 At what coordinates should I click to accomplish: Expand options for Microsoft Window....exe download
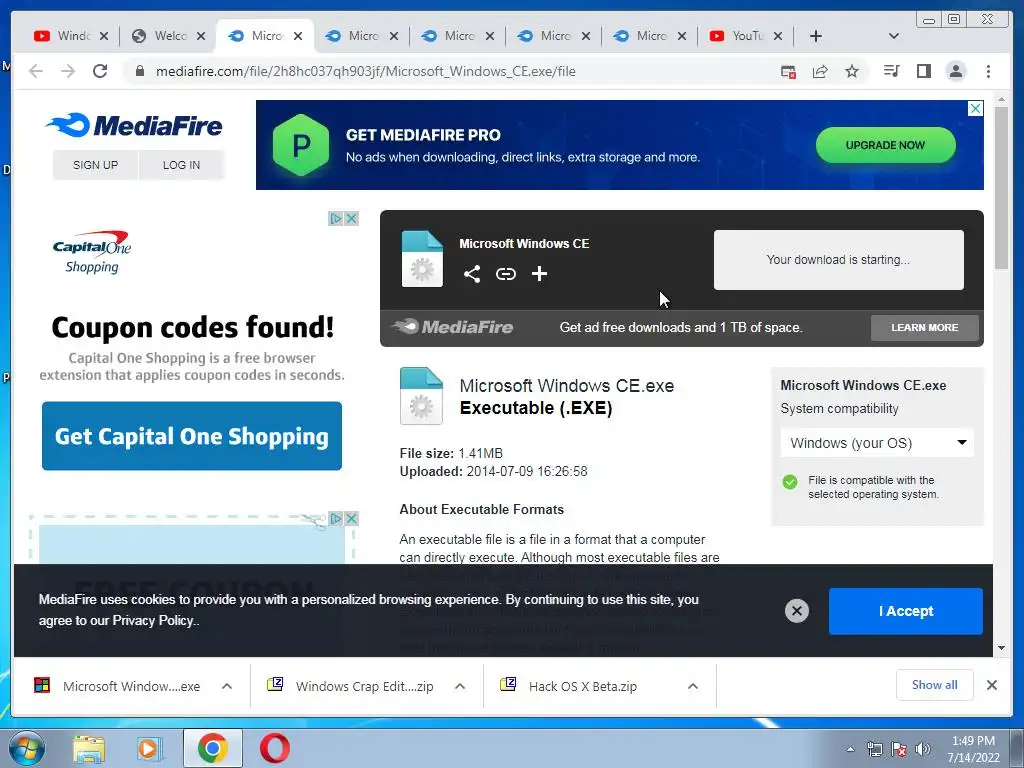(227, 686)
